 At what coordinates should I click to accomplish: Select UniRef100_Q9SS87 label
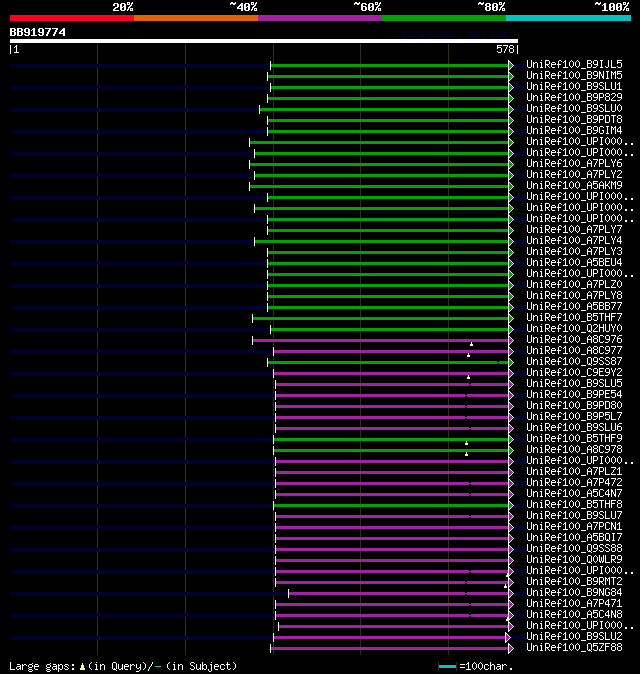[x=574, y=362]
